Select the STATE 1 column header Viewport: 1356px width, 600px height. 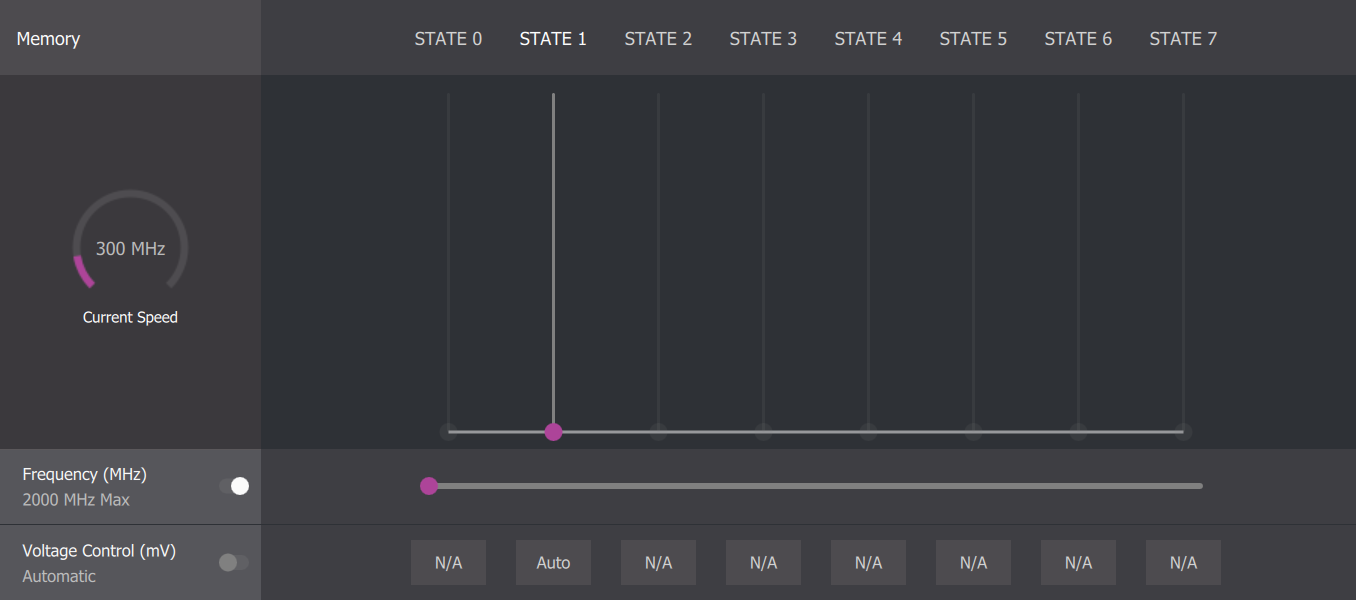(553, 39)
